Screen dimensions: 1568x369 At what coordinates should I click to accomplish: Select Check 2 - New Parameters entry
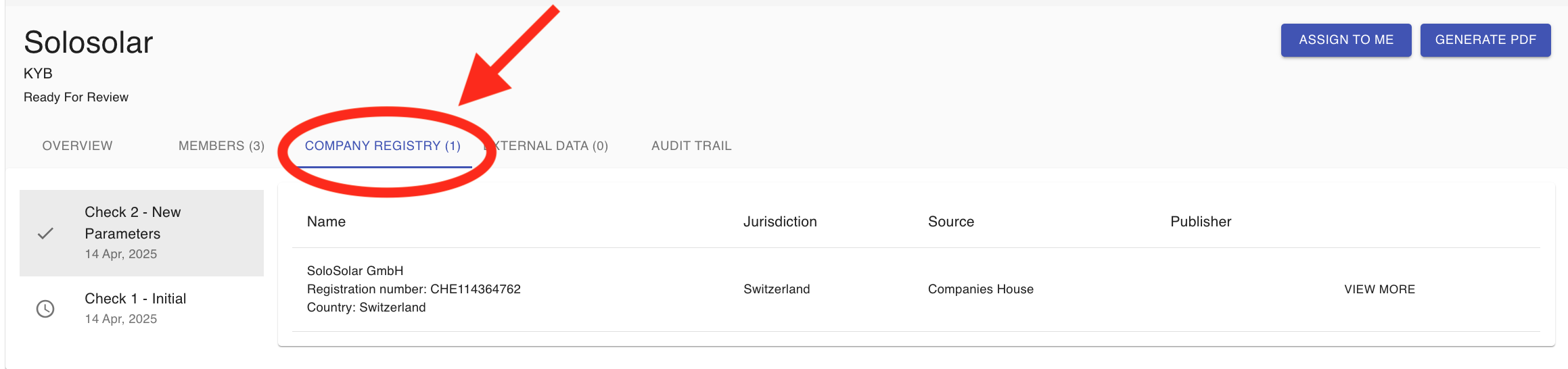141,233
